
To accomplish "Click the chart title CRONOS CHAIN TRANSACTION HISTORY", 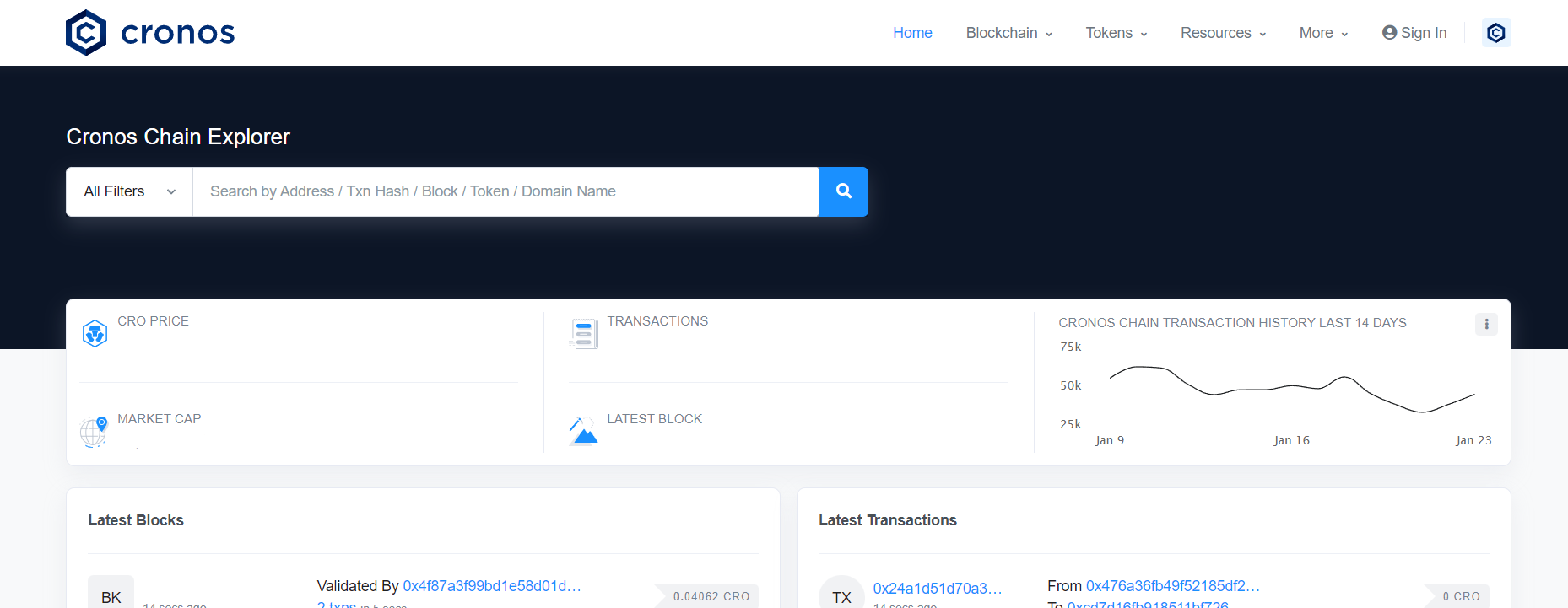I will (x=1232, y=323).
